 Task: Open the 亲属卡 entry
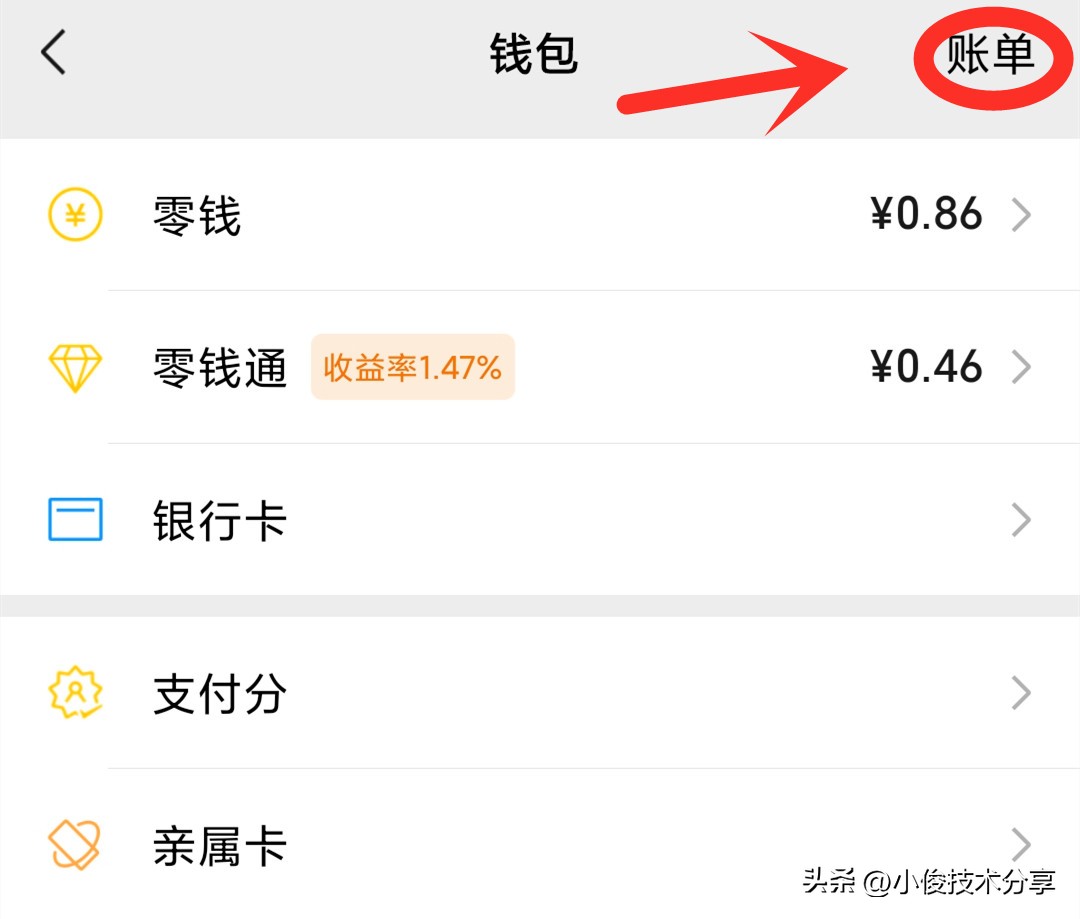coord(220,846)
